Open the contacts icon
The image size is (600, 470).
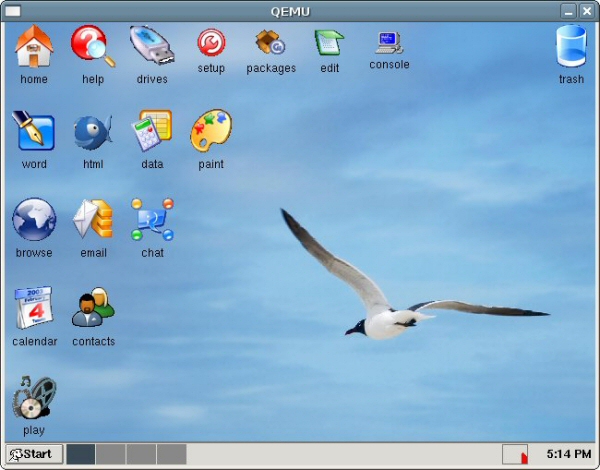92,308
